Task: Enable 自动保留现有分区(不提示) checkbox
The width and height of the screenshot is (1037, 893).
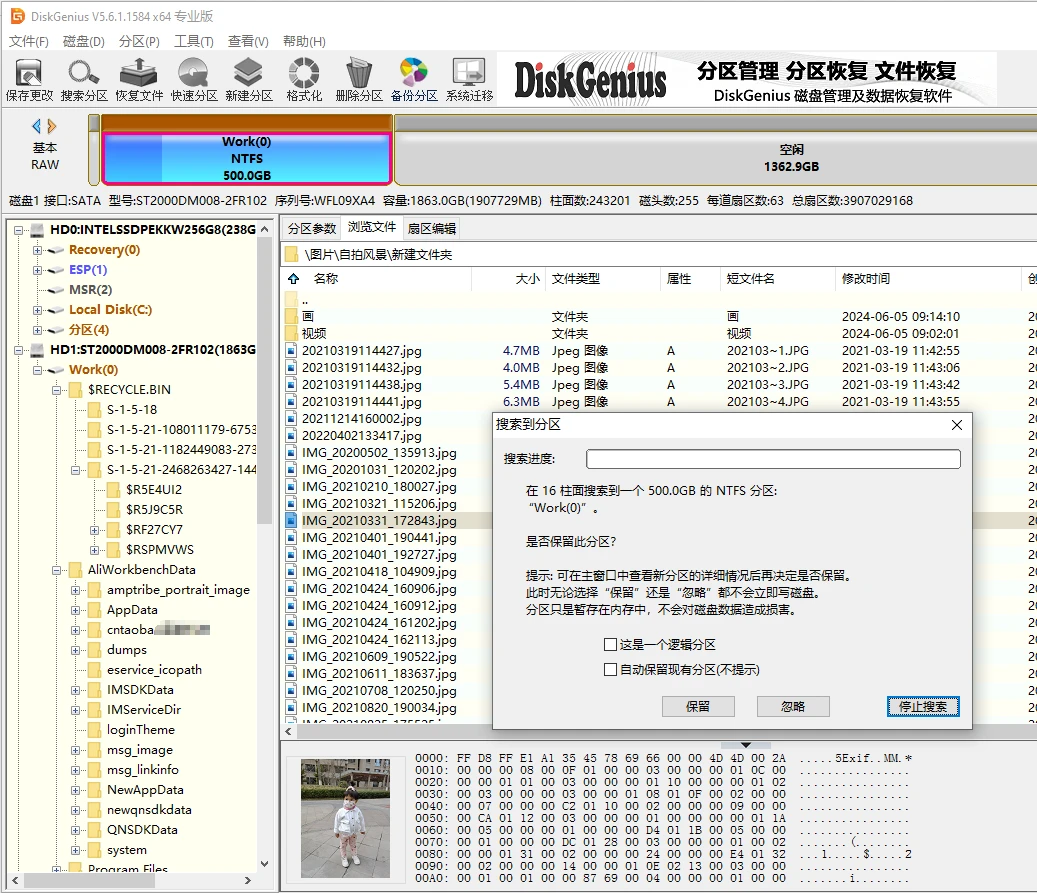Action: coord(610,669)
